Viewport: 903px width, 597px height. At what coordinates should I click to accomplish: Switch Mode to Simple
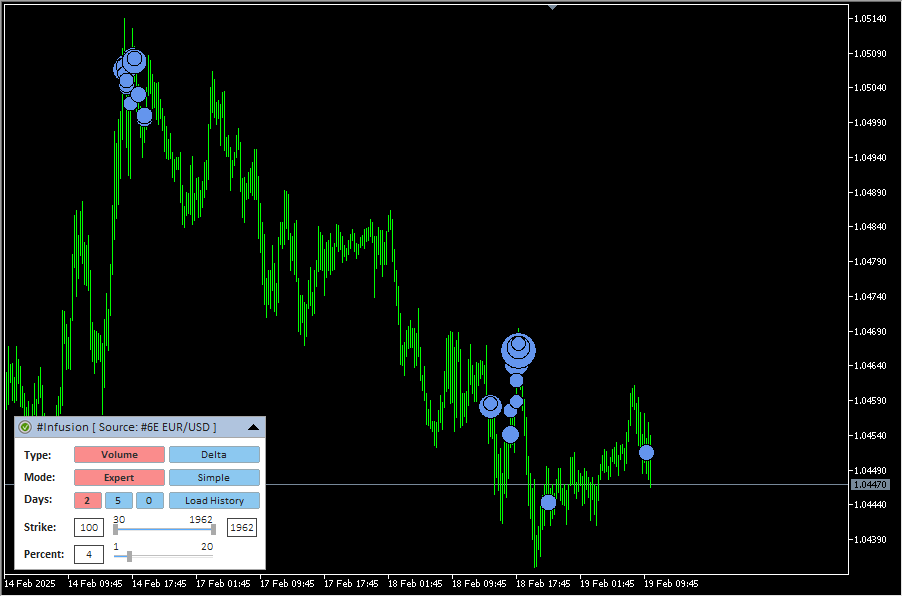(213, 478)
